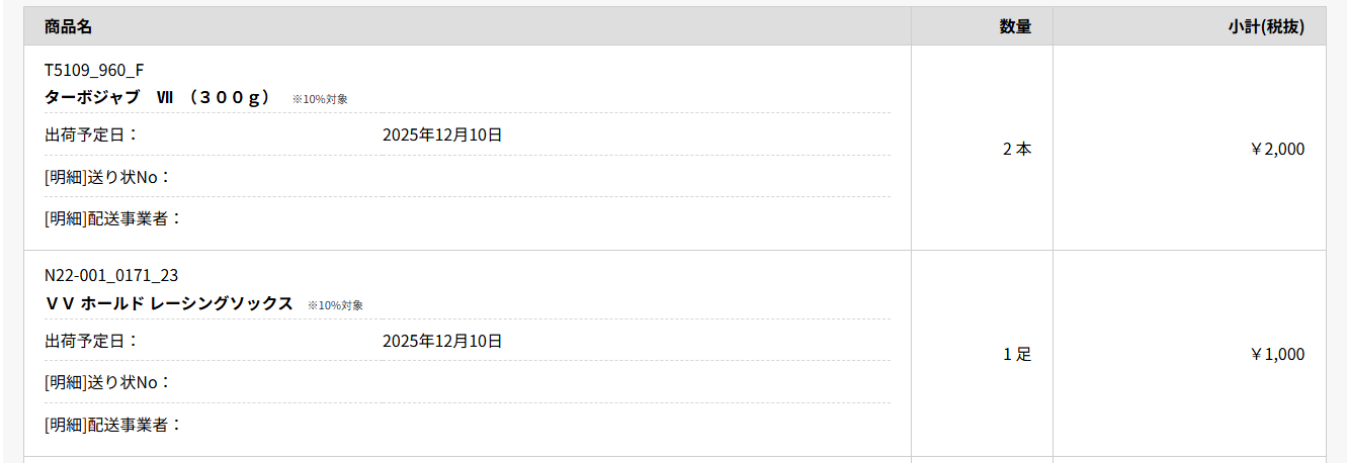Select the 2025年12月10日 date for レーシングソックス
Screen dimensions: 1350x463
pyautogui.click(x=442, y=341)
